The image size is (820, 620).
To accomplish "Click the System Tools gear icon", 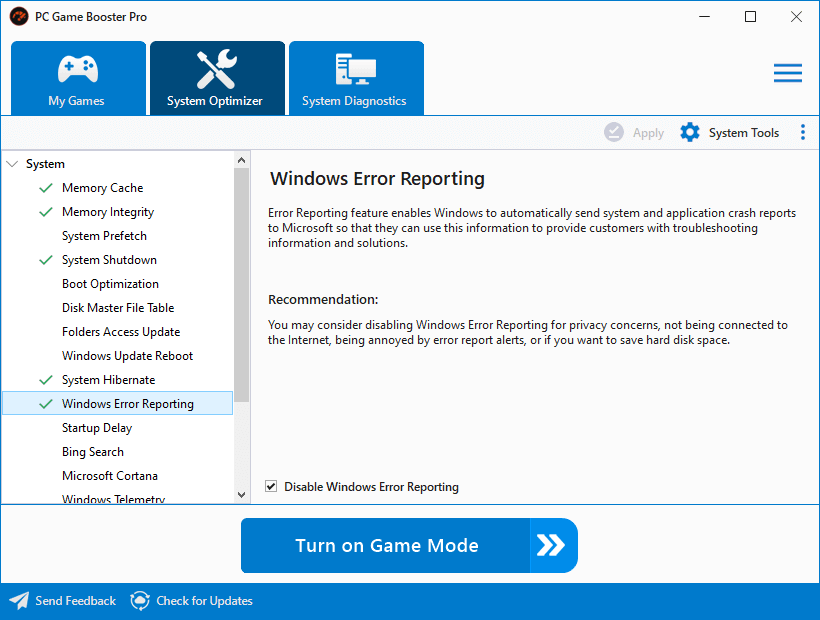I will [689, 131].
